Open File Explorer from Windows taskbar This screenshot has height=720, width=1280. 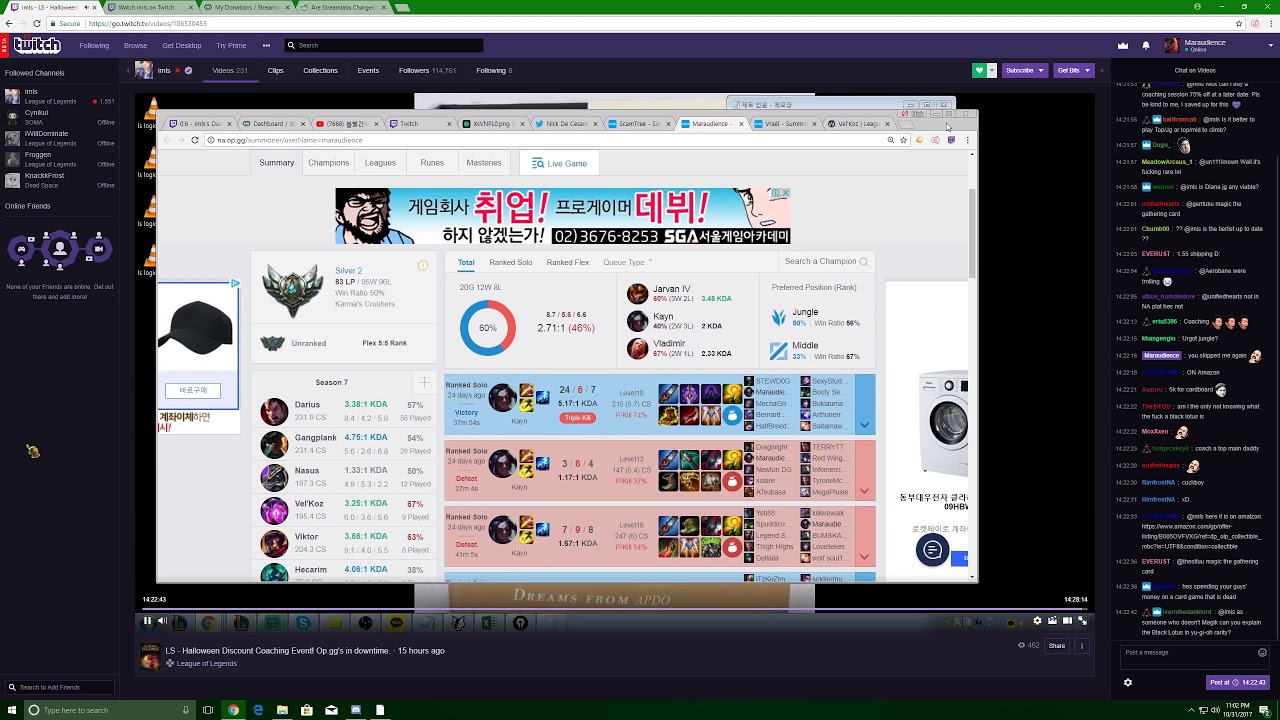click(x=283, y=710)
